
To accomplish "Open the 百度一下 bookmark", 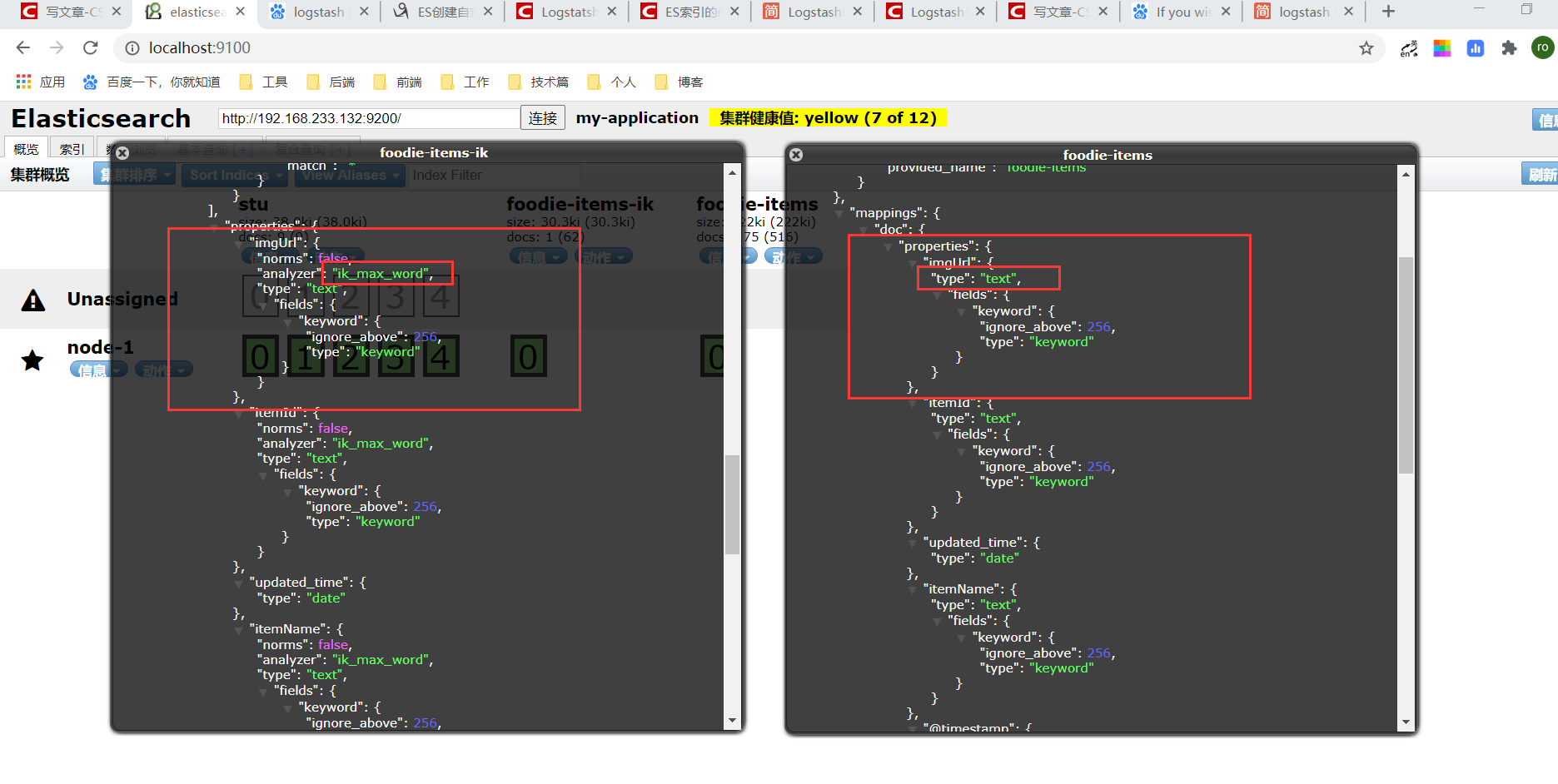I will [152, 82].
